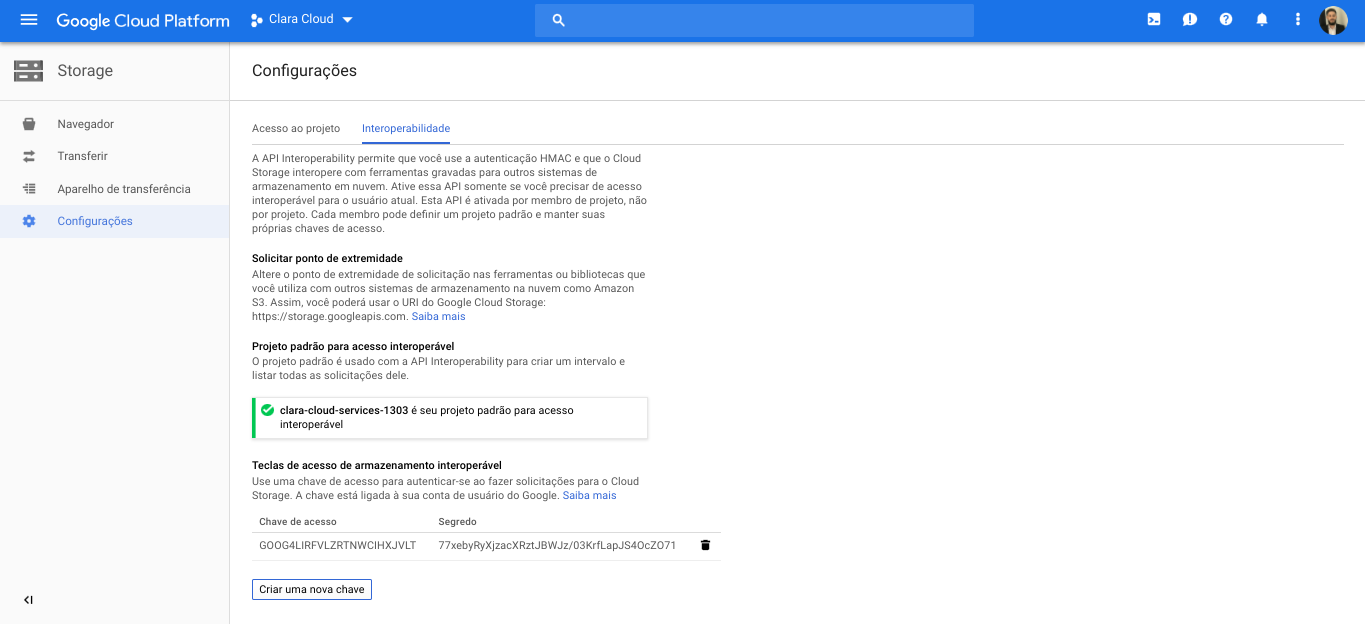Open the feedback icon
Screen dimensions: 1365x624
[1189, 19]
